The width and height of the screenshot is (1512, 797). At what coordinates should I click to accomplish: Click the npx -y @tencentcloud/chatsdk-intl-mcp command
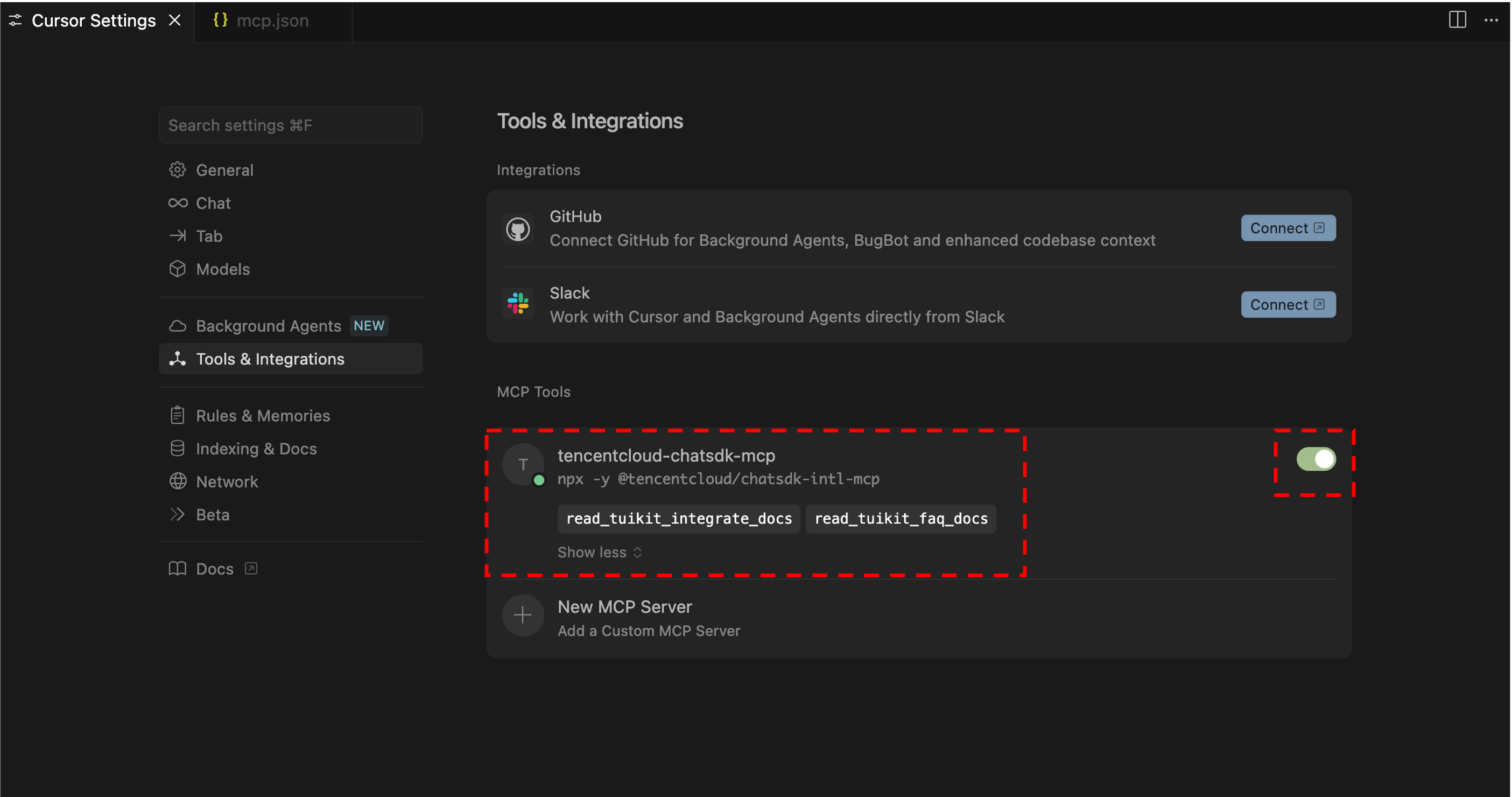[x=718, y=479]
